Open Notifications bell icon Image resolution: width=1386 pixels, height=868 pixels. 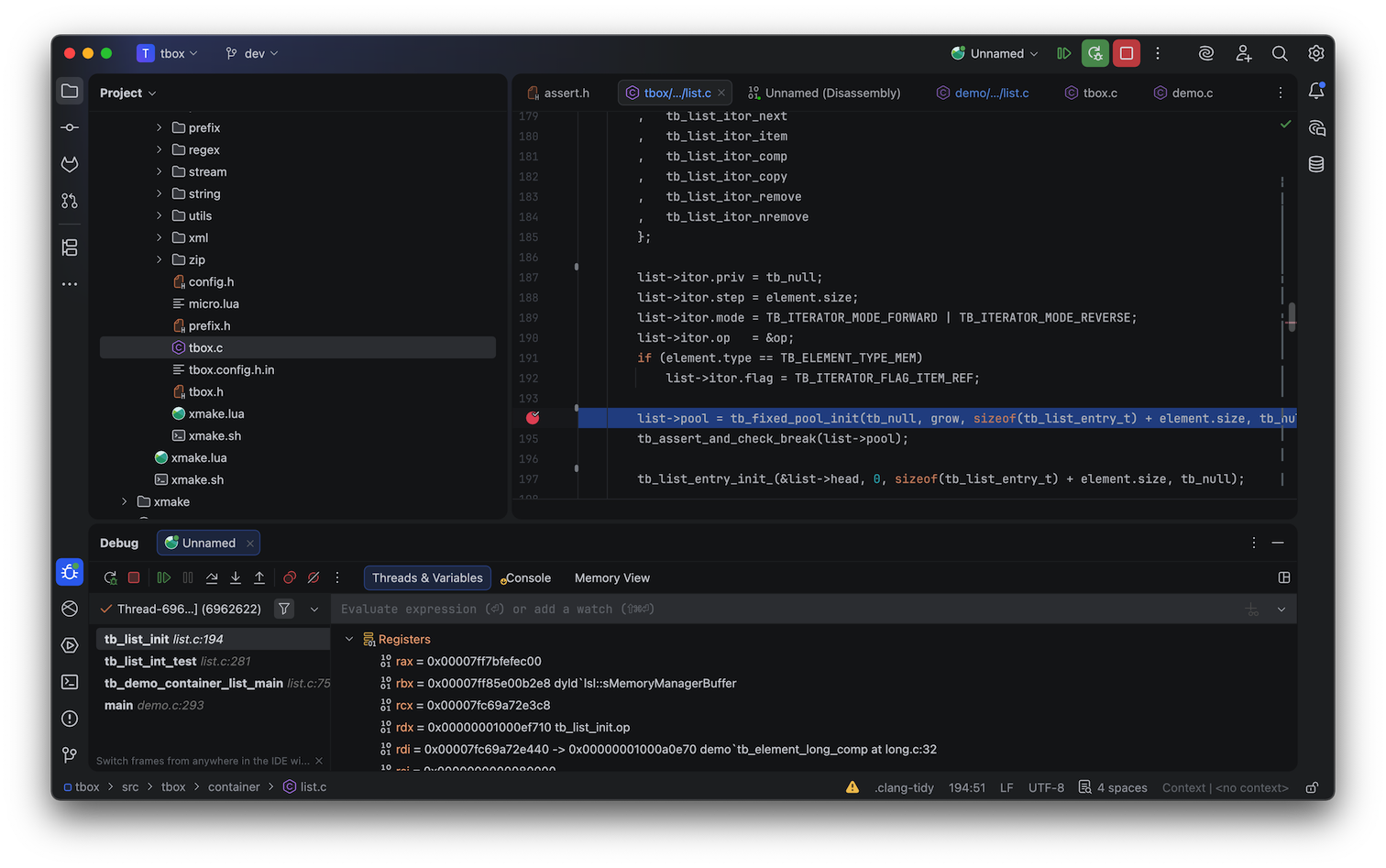click(x=1316, y=91)
